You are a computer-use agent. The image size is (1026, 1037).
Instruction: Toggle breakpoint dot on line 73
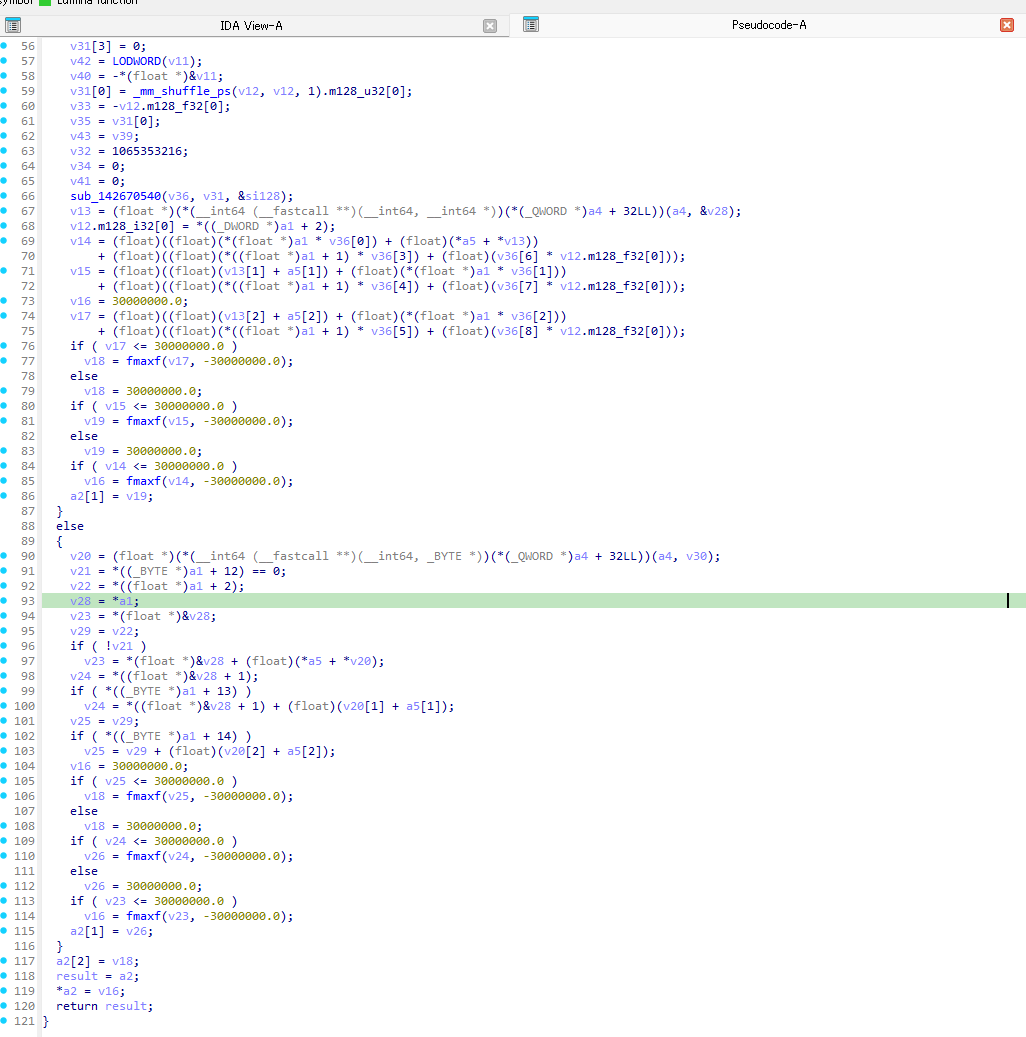[x=4, y=301]
